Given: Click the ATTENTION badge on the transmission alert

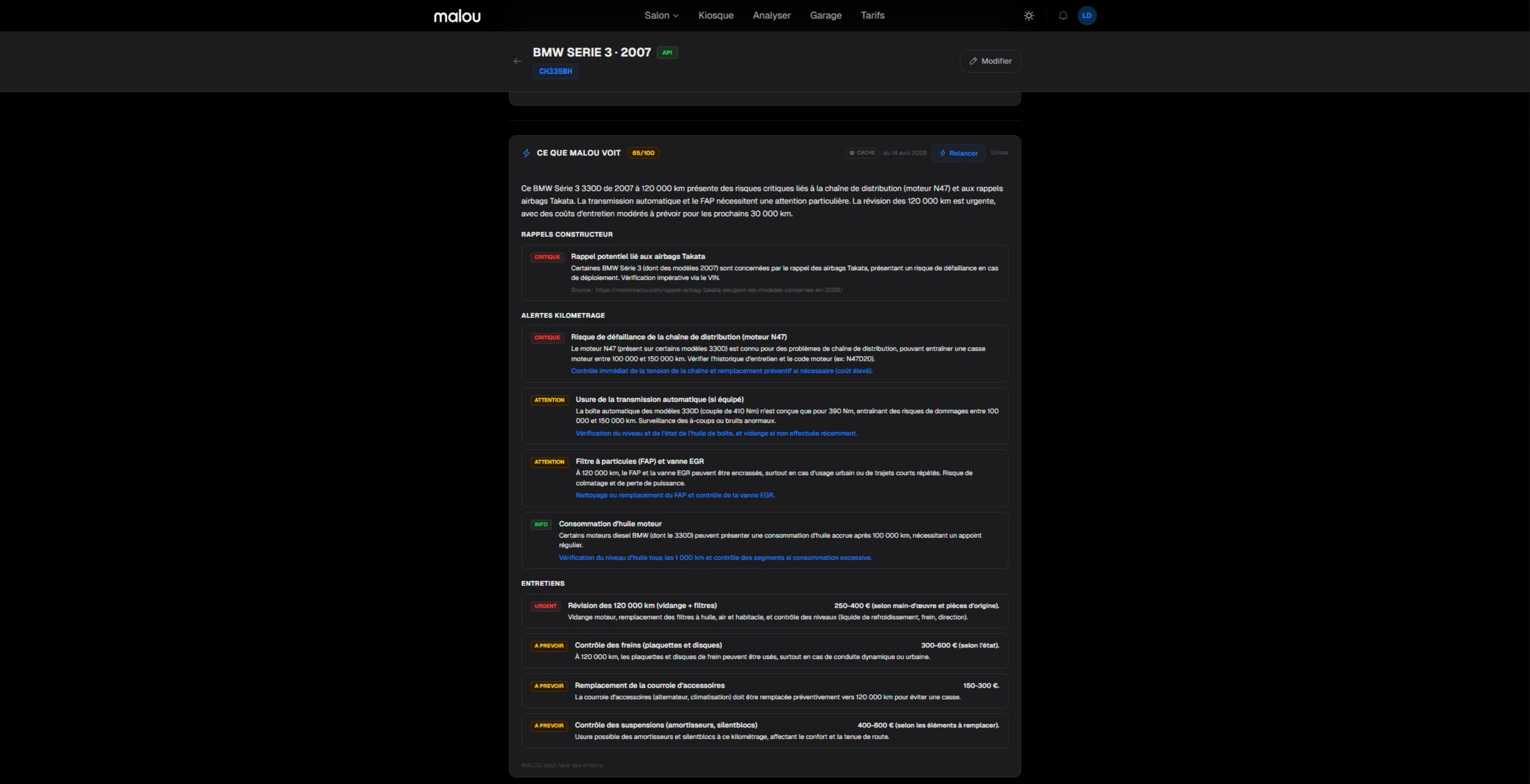Looking at the screenshot, I should click(x=549, y=400).
